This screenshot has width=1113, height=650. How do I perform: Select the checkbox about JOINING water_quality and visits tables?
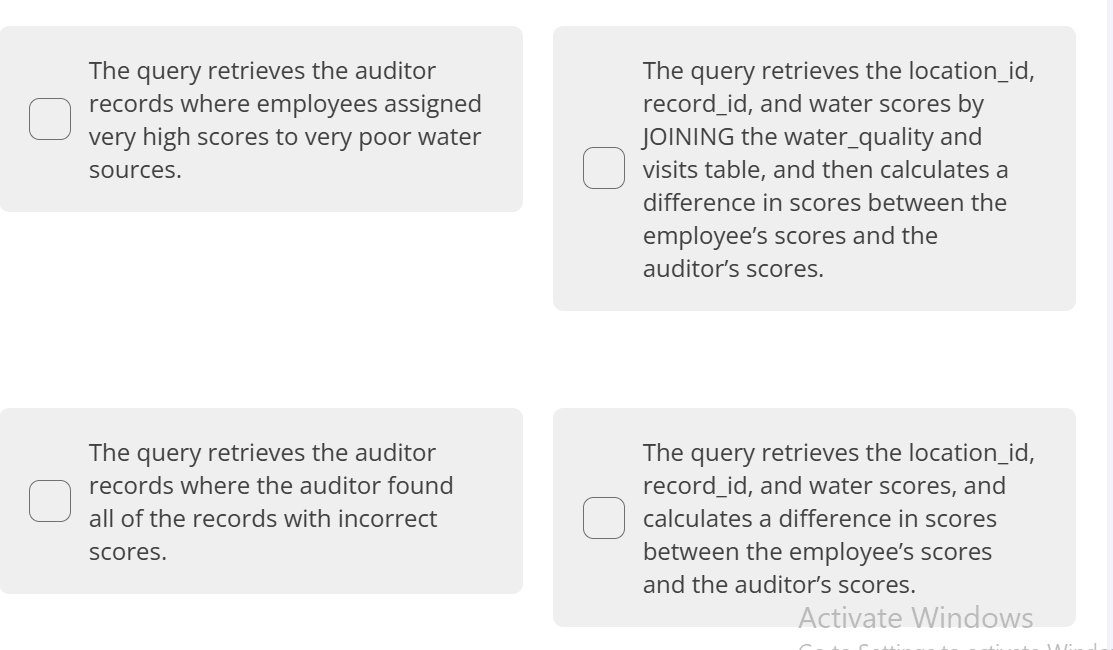(x=604, y=168)
